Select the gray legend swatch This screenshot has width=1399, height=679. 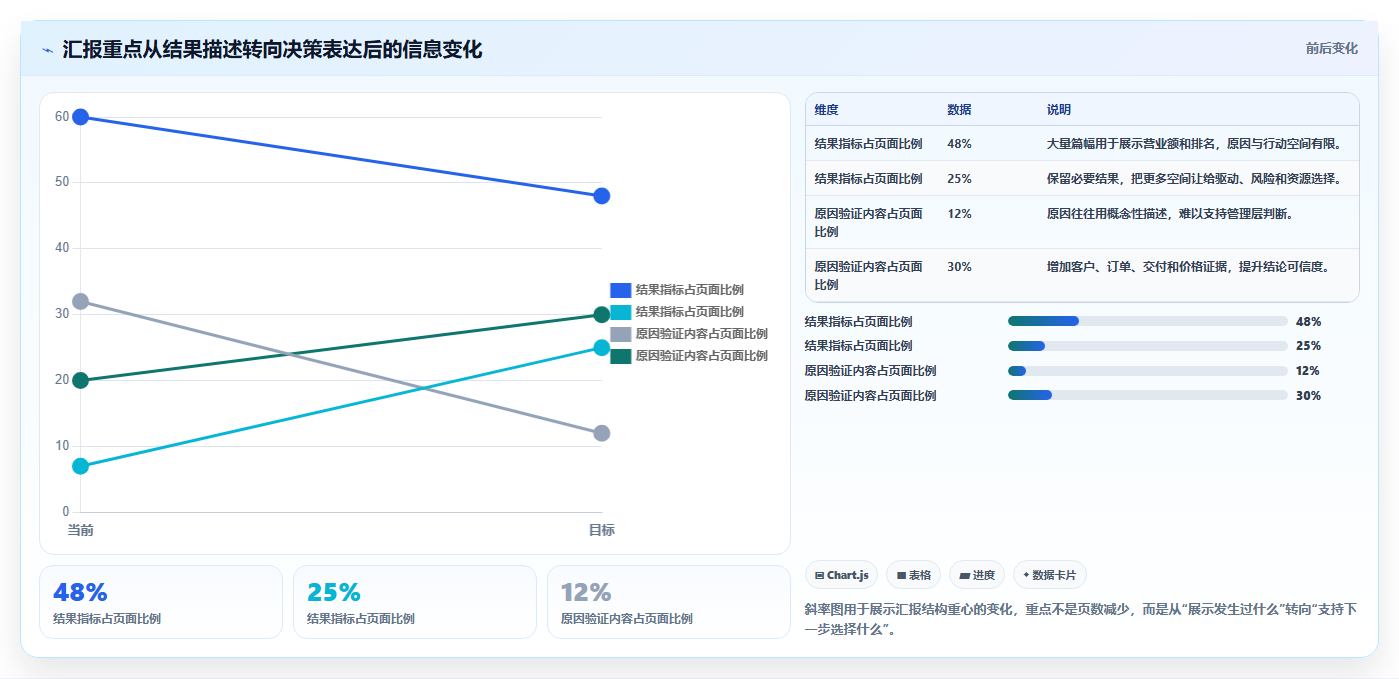click(x=620, y=334)
